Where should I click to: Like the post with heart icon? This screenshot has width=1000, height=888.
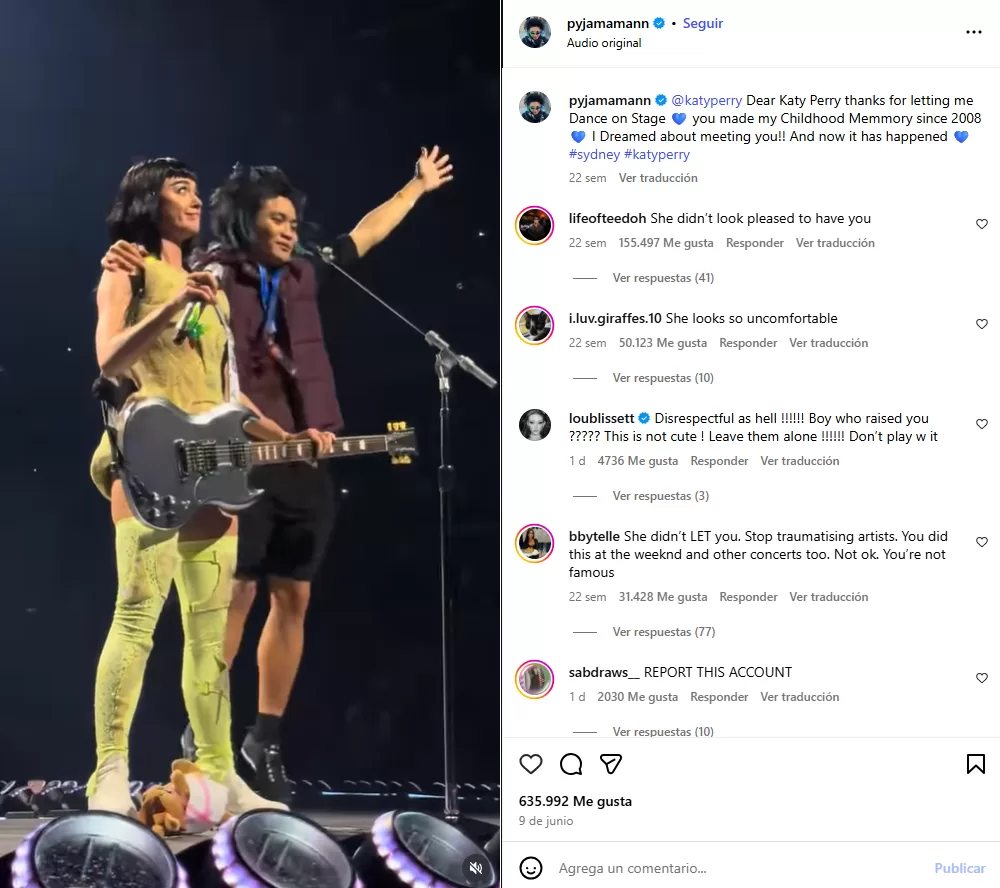point(531,764)
